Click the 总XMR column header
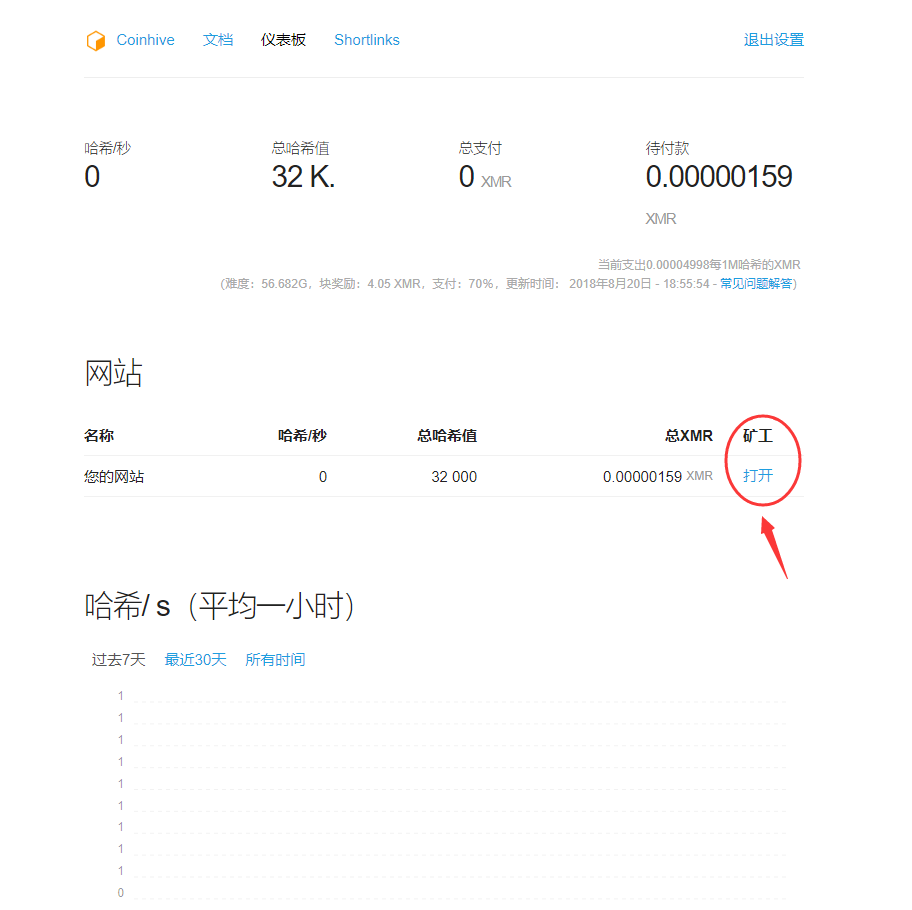 [x=688, y=435]
